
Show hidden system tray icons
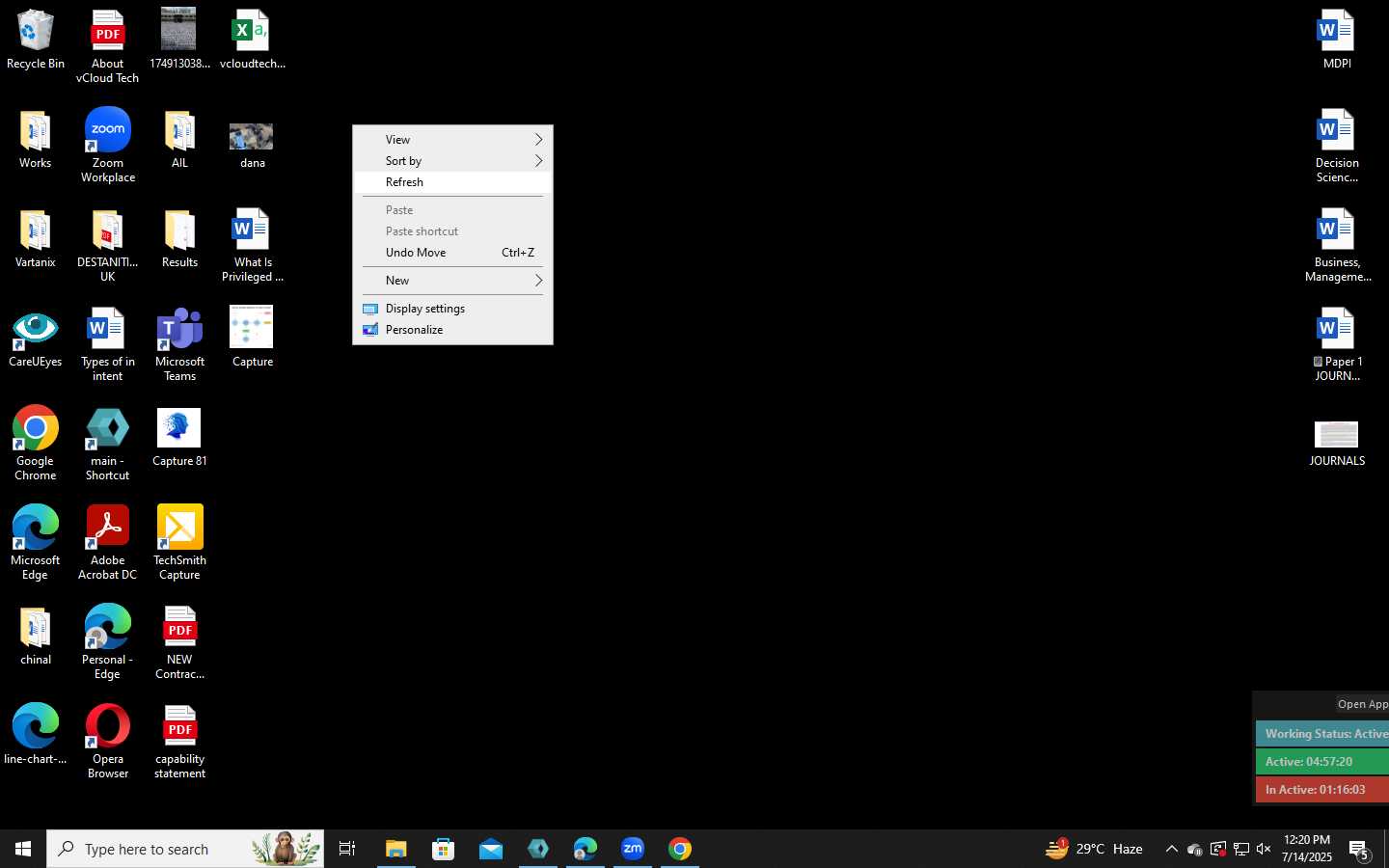click(1171, 849)
